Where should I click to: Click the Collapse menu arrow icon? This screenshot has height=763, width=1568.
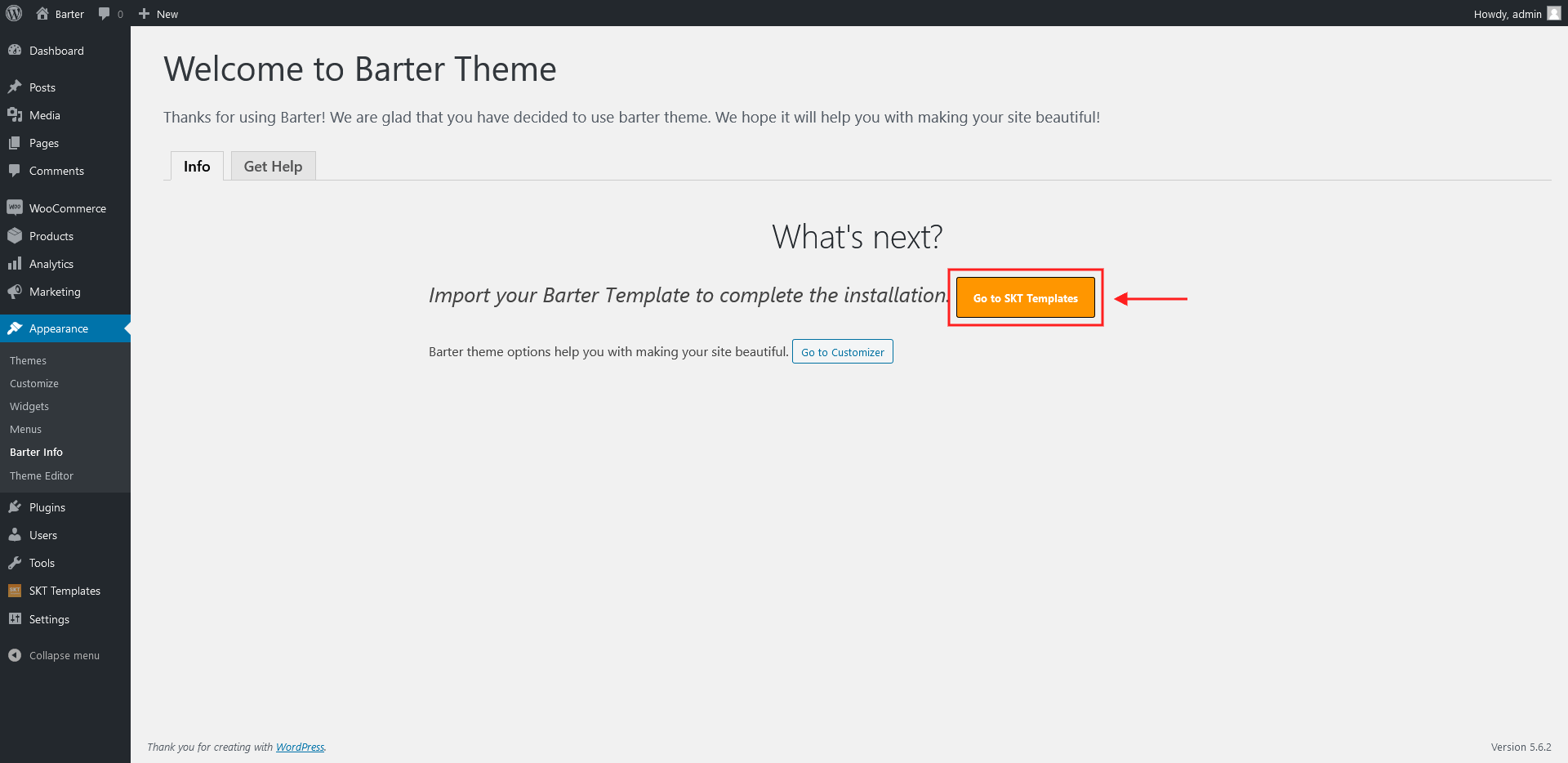(15, 655)
